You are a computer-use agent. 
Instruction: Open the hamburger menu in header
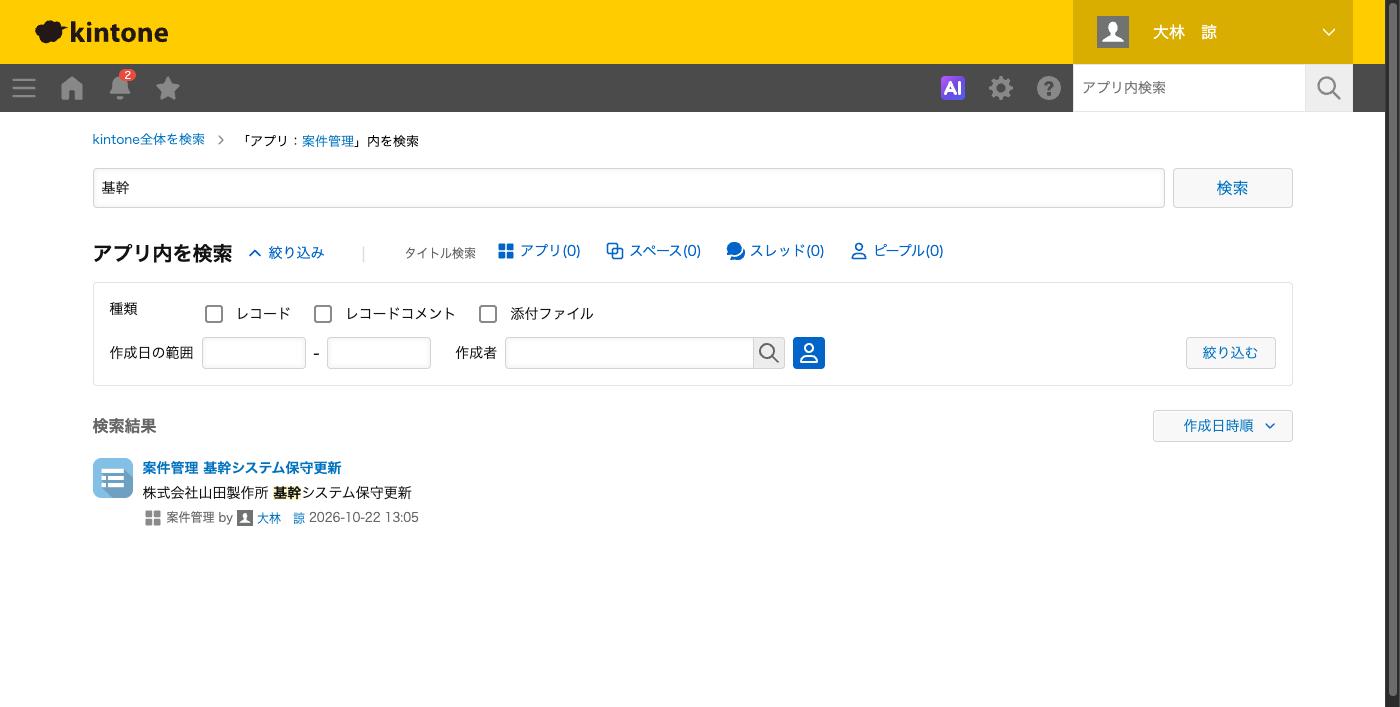[x=24, y=88]
